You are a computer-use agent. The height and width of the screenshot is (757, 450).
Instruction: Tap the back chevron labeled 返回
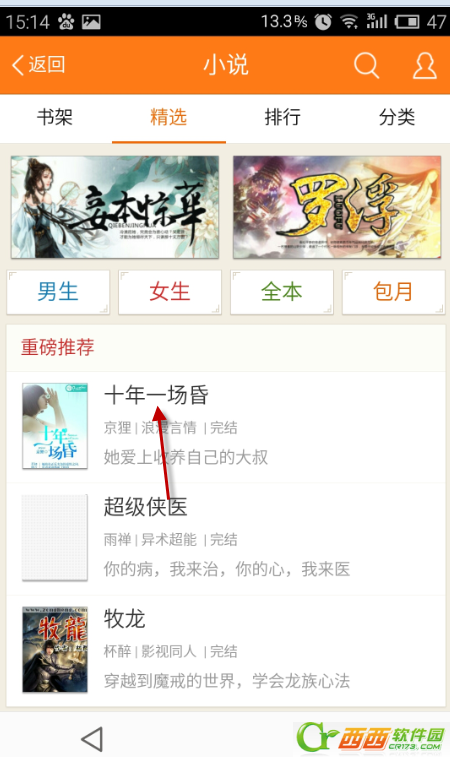coord(38,65)
